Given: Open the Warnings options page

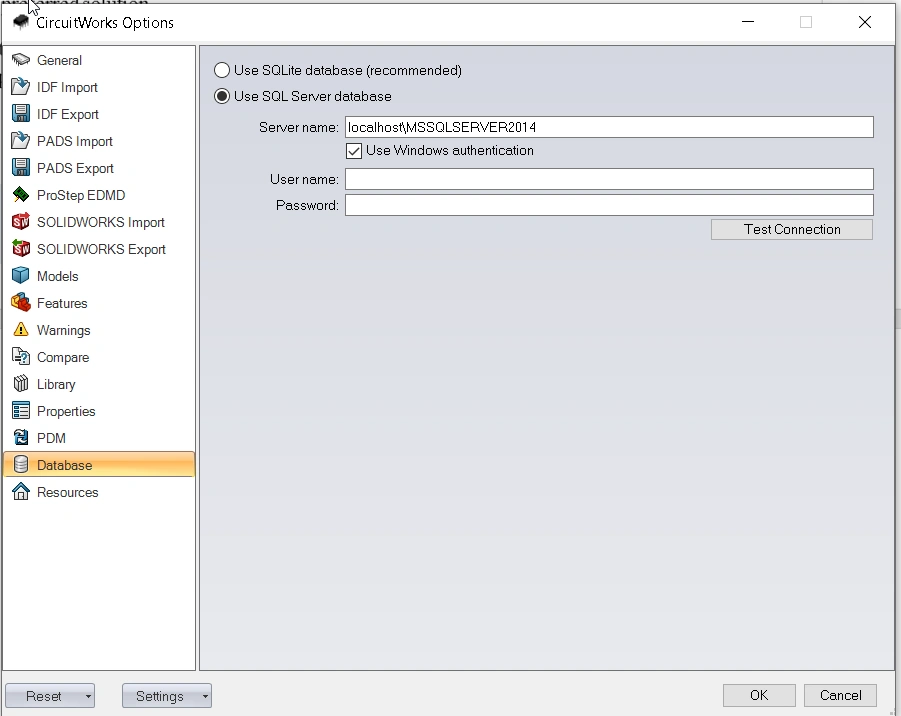Looking at the screenshot, I should pos(99,330).
